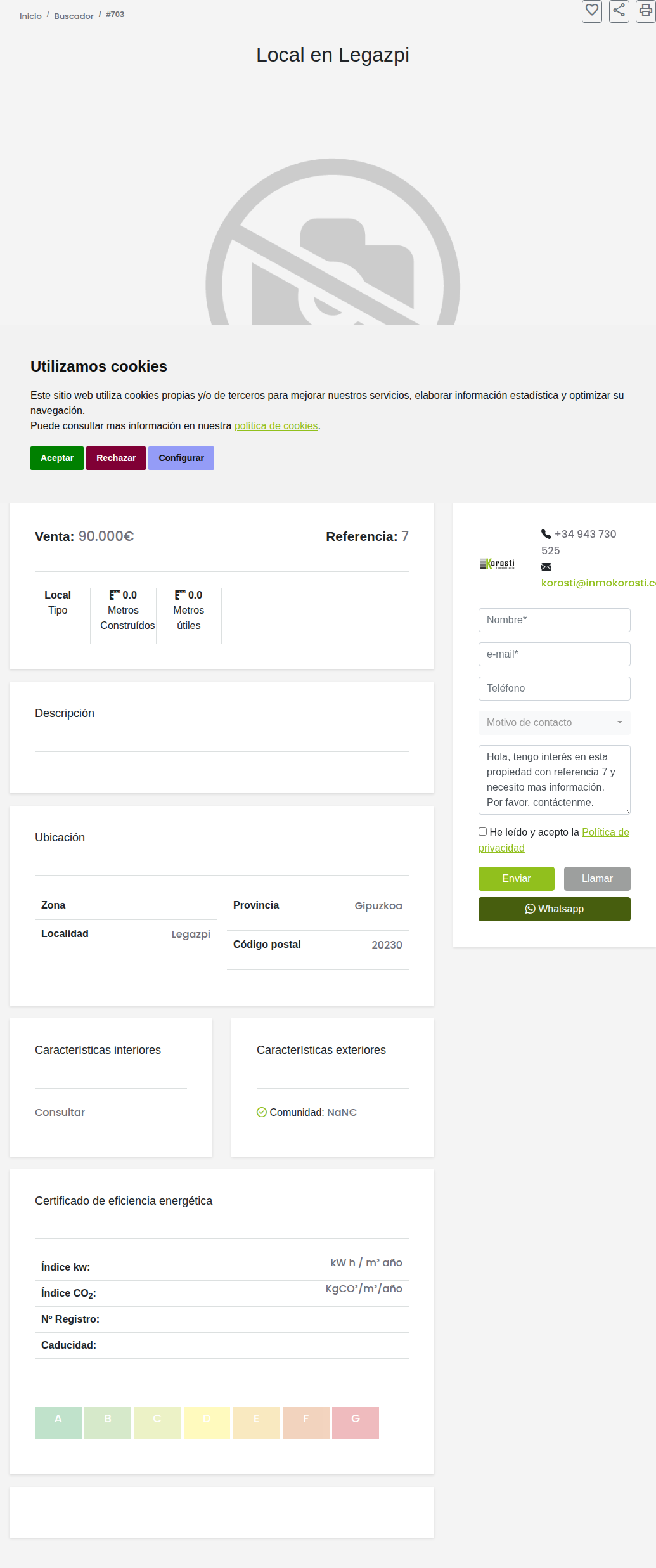Click the Korosti agency logo
656x1568 pixels.
tap(498, 564)
